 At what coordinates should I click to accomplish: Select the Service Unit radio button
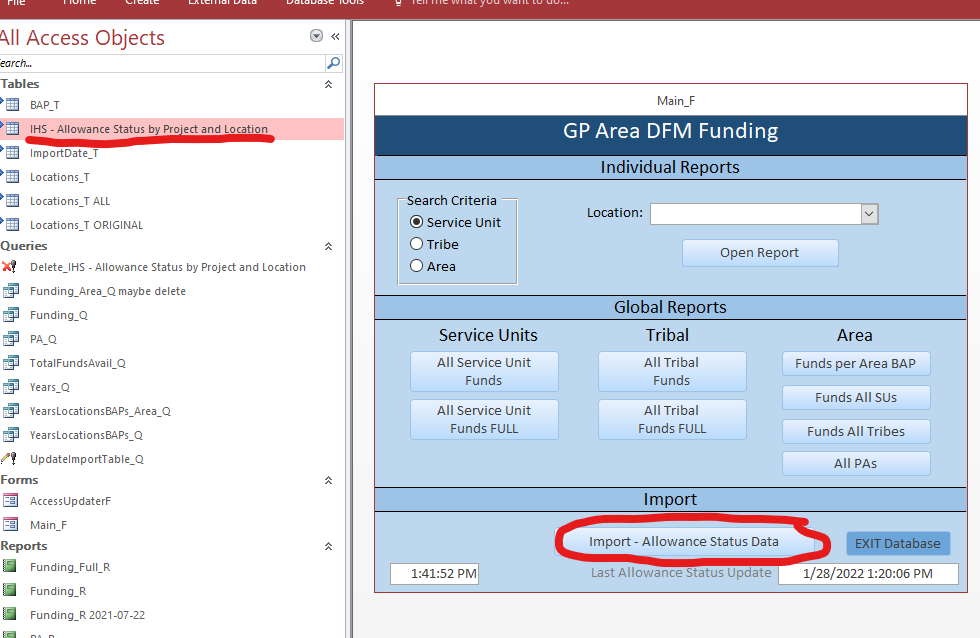coord(417,222)
